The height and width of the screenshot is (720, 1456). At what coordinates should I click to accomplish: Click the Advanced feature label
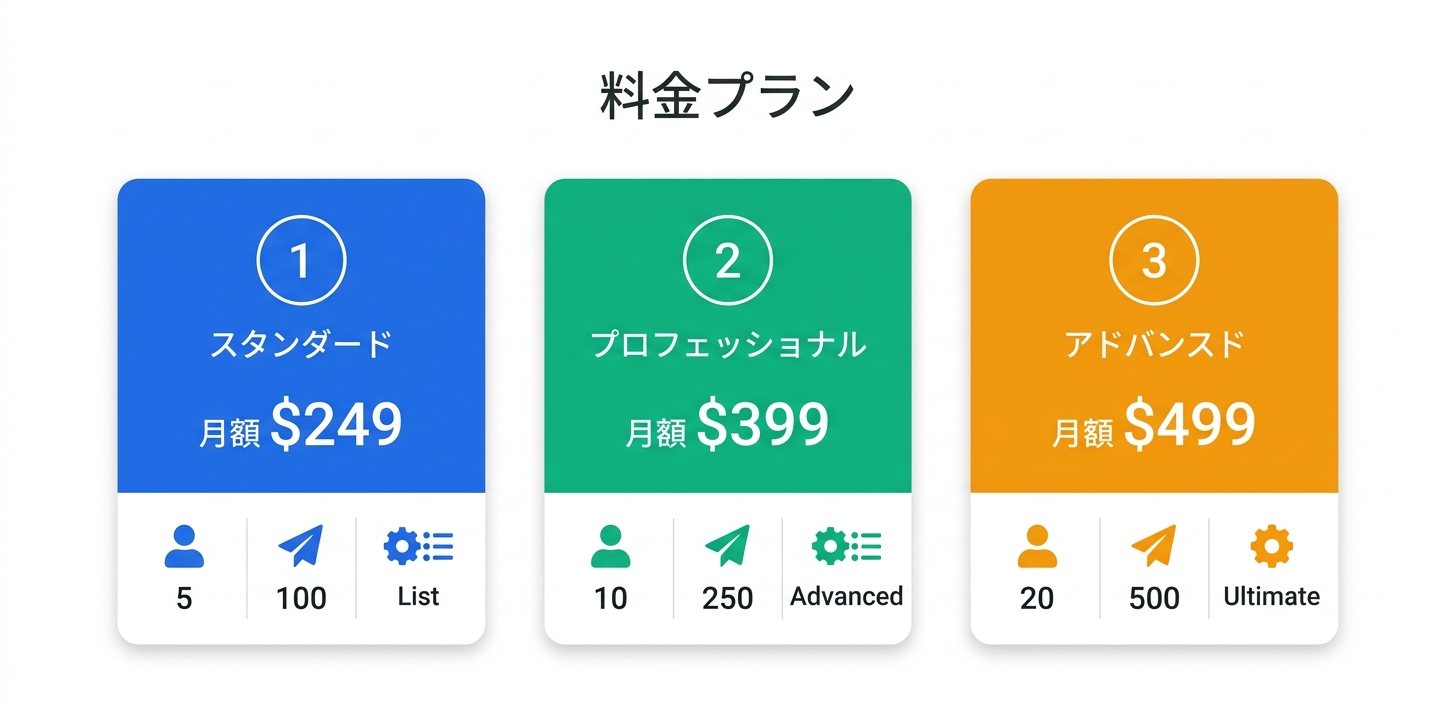click(x=846, y=597)
